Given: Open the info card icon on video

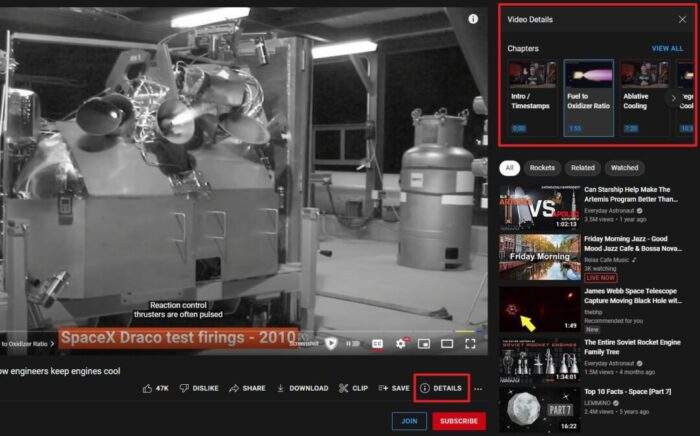Looking at the screenshot, I should (473, 19).
